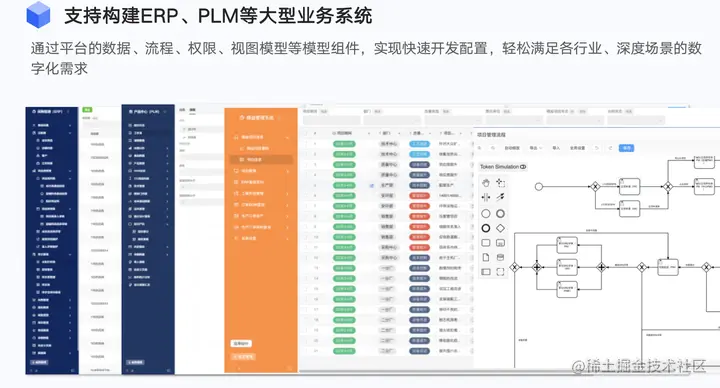Click 导入 in the flow toolbar
The height and width of the screenshot is (388, 720).
pyautogui.click(x=556, y=148)
